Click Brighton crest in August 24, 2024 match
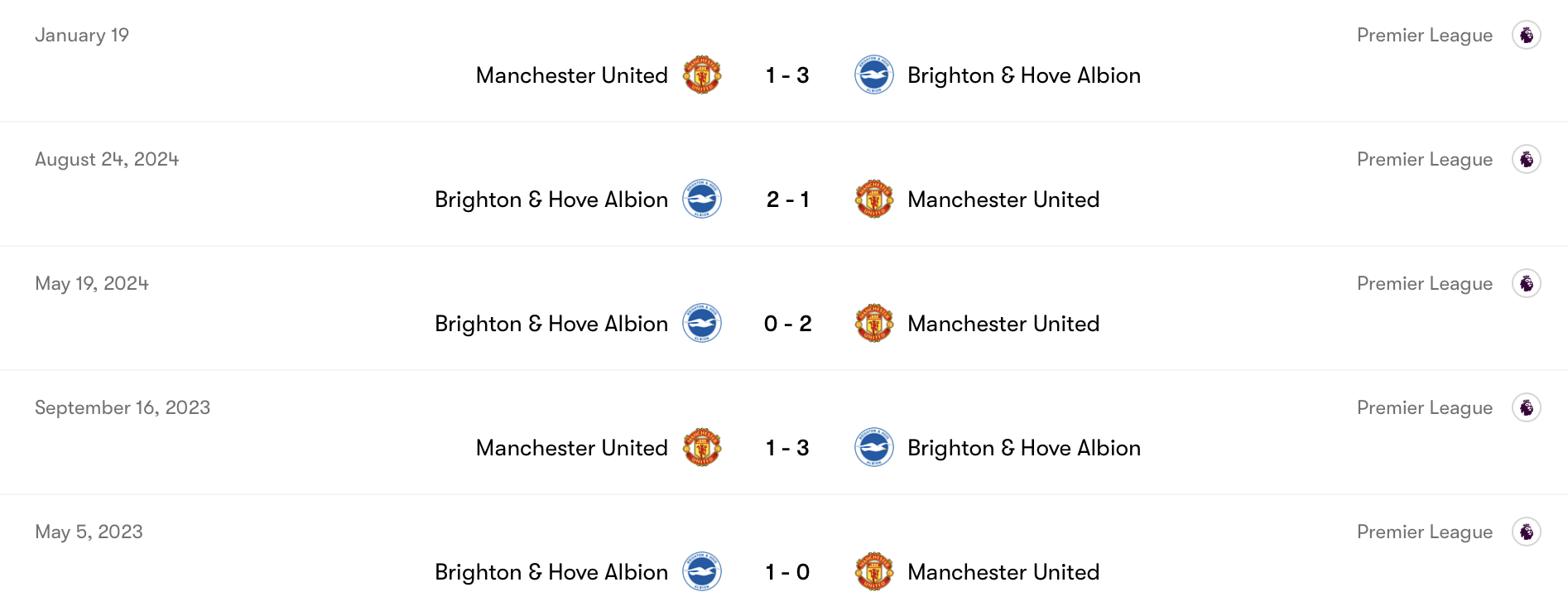 [x=702, y=200]
